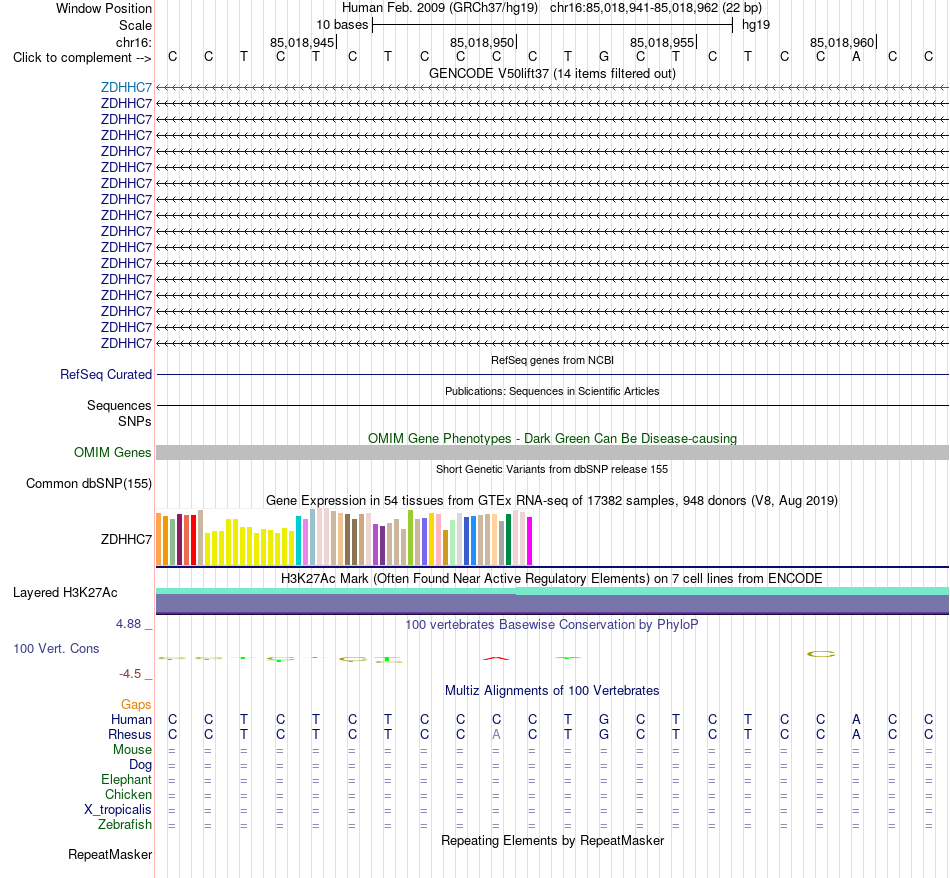Screen dimensions: 950x878
Task: Click the G base in the top sequence row
Action: click(603, 57)
